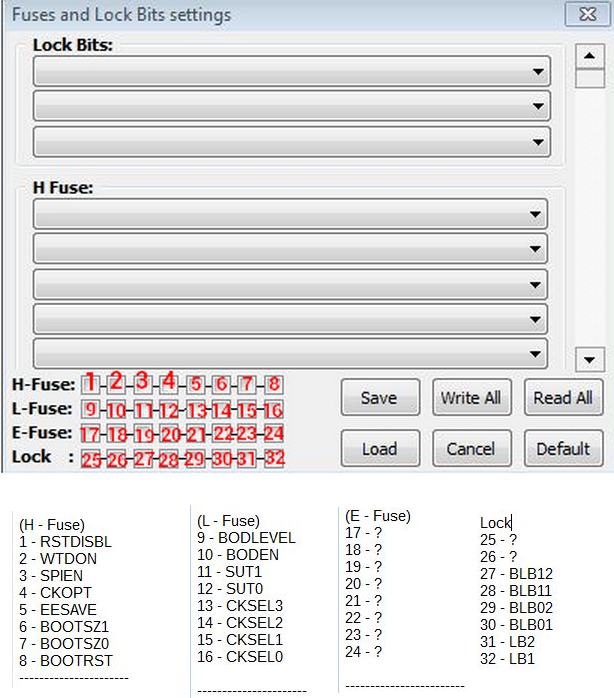Click the text line '1 - RSTDISBL'
Viewport: 614px width, 698px height.
65,542
